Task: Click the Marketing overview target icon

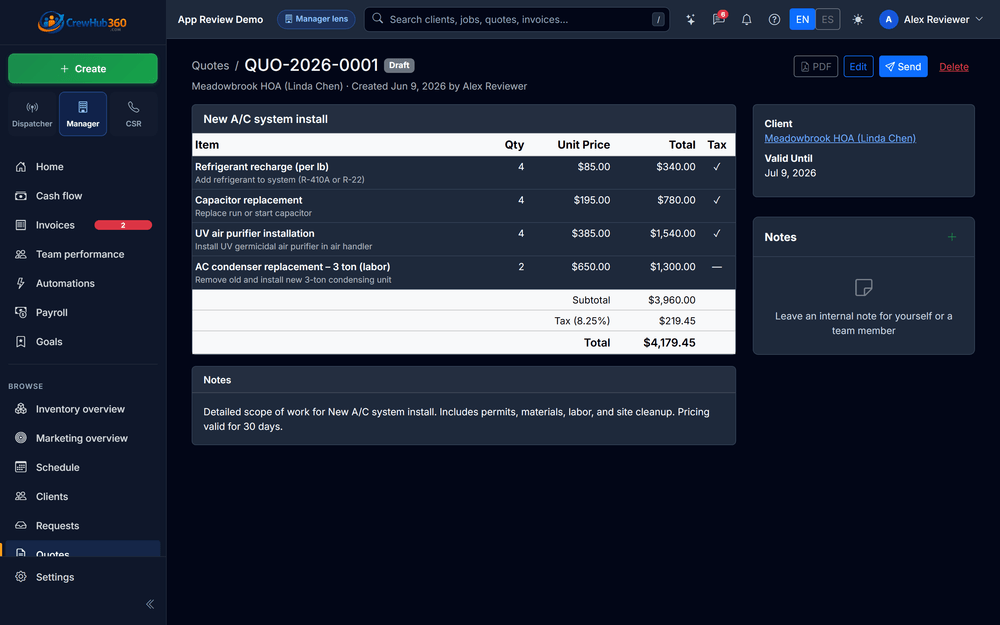Action: tap(21, 438)
